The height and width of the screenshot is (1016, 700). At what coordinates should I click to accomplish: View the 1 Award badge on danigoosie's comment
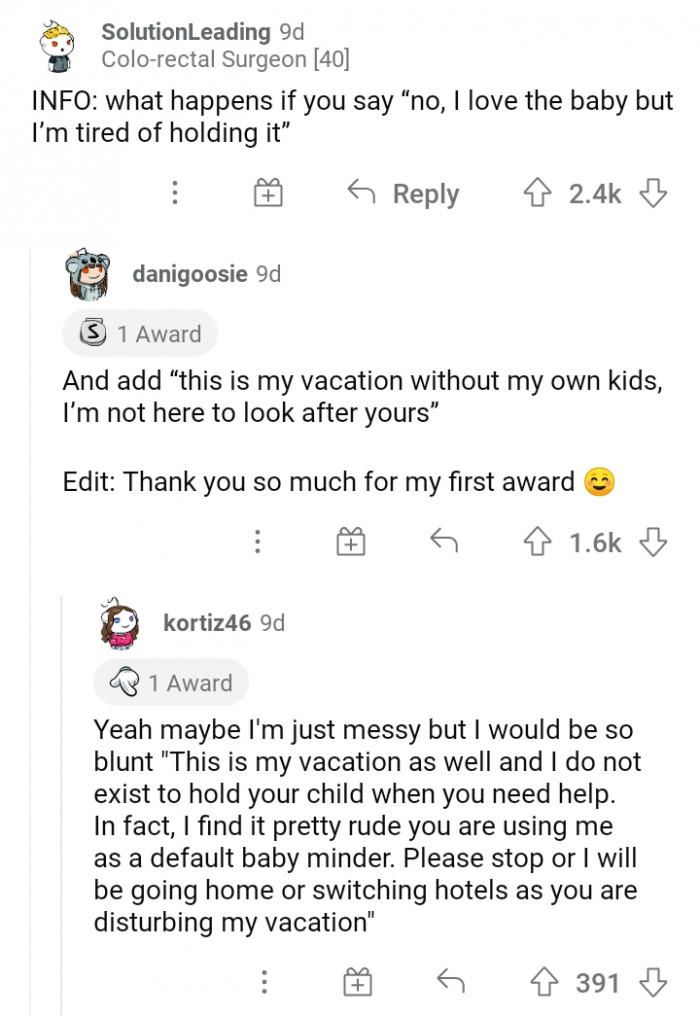[x=140, y=334]
